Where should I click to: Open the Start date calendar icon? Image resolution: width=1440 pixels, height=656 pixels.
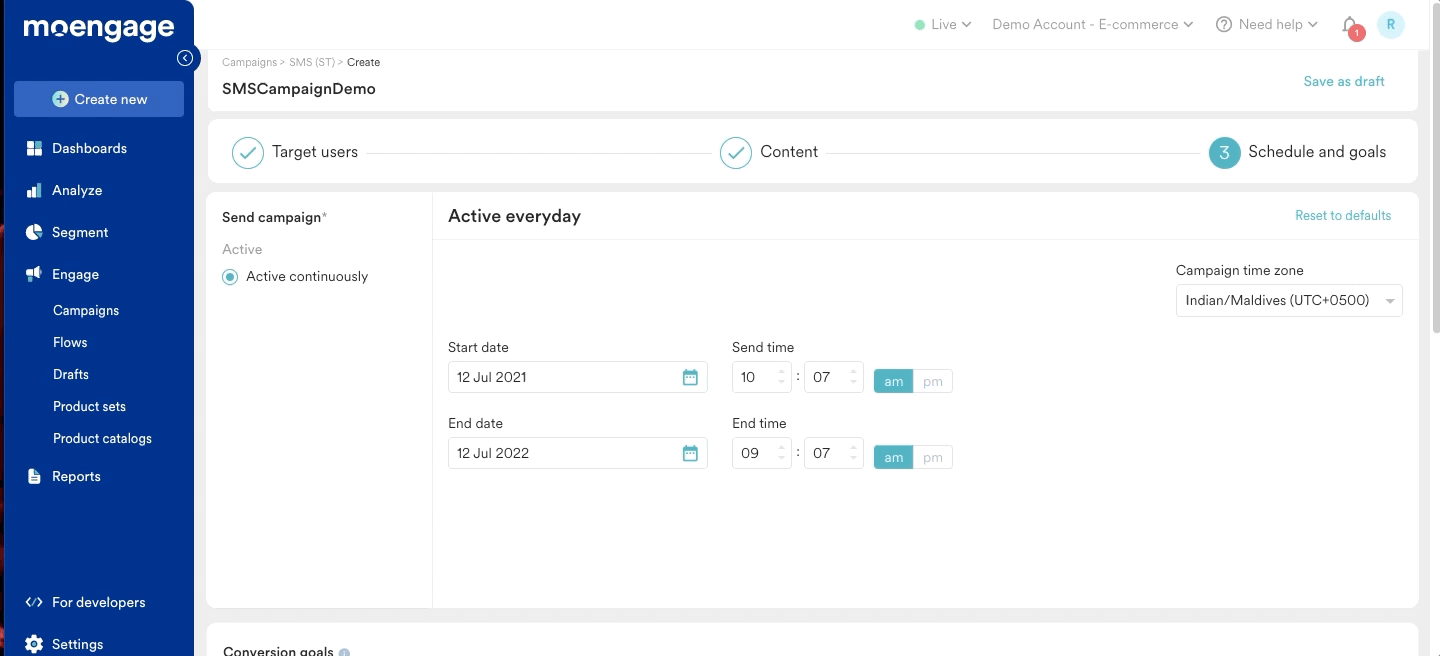690,377
